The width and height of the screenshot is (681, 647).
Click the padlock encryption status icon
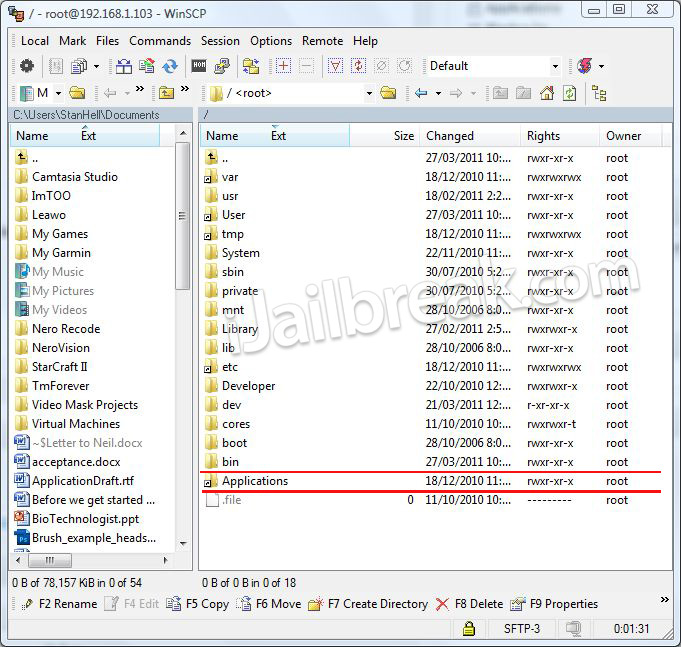[468, 629]
